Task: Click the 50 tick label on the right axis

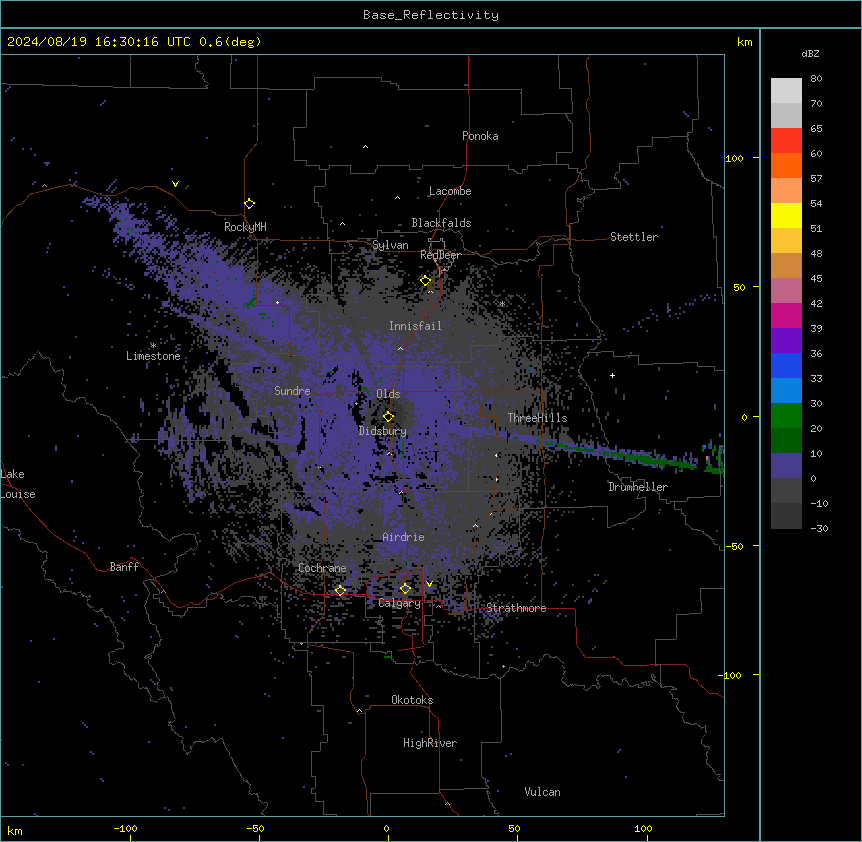Action: (x=739, y=287)
